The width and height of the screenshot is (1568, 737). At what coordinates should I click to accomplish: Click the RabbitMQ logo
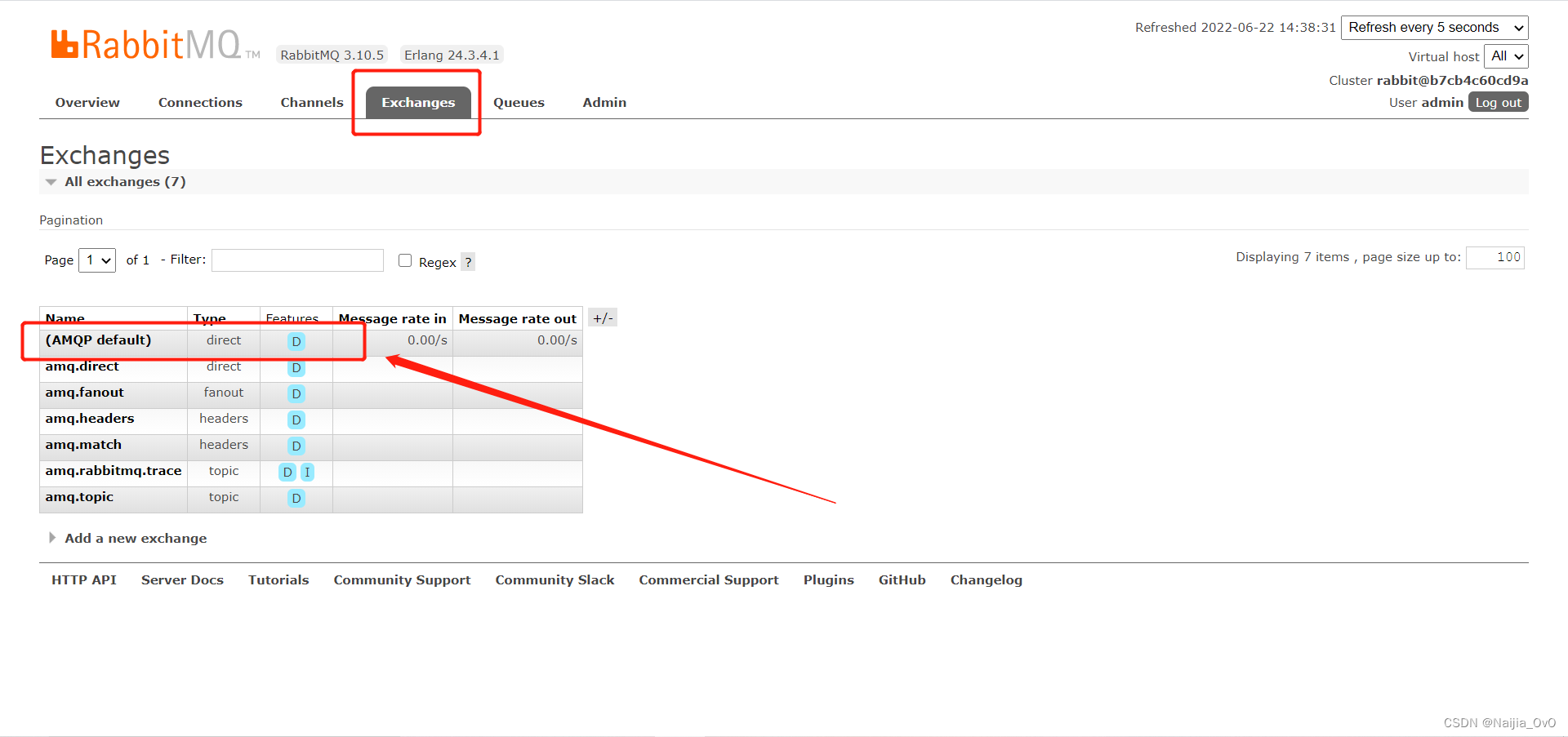(x=155, y=45)
